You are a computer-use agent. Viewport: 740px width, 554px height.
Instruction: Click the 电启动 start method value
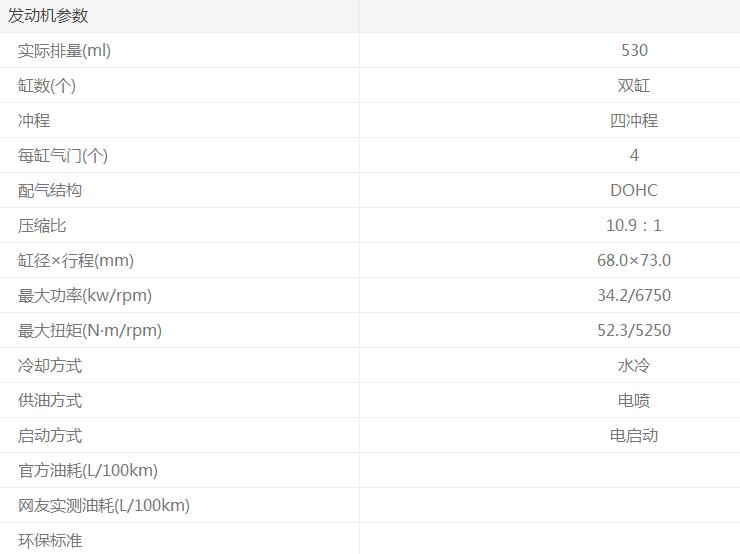634,436
